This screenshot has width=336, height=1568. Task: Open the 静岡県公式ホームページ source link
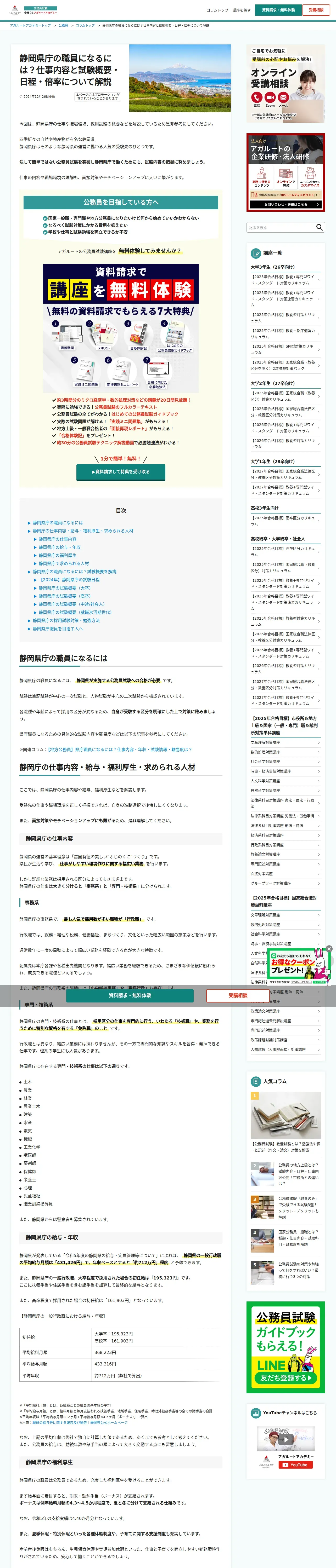[109, 1422]
